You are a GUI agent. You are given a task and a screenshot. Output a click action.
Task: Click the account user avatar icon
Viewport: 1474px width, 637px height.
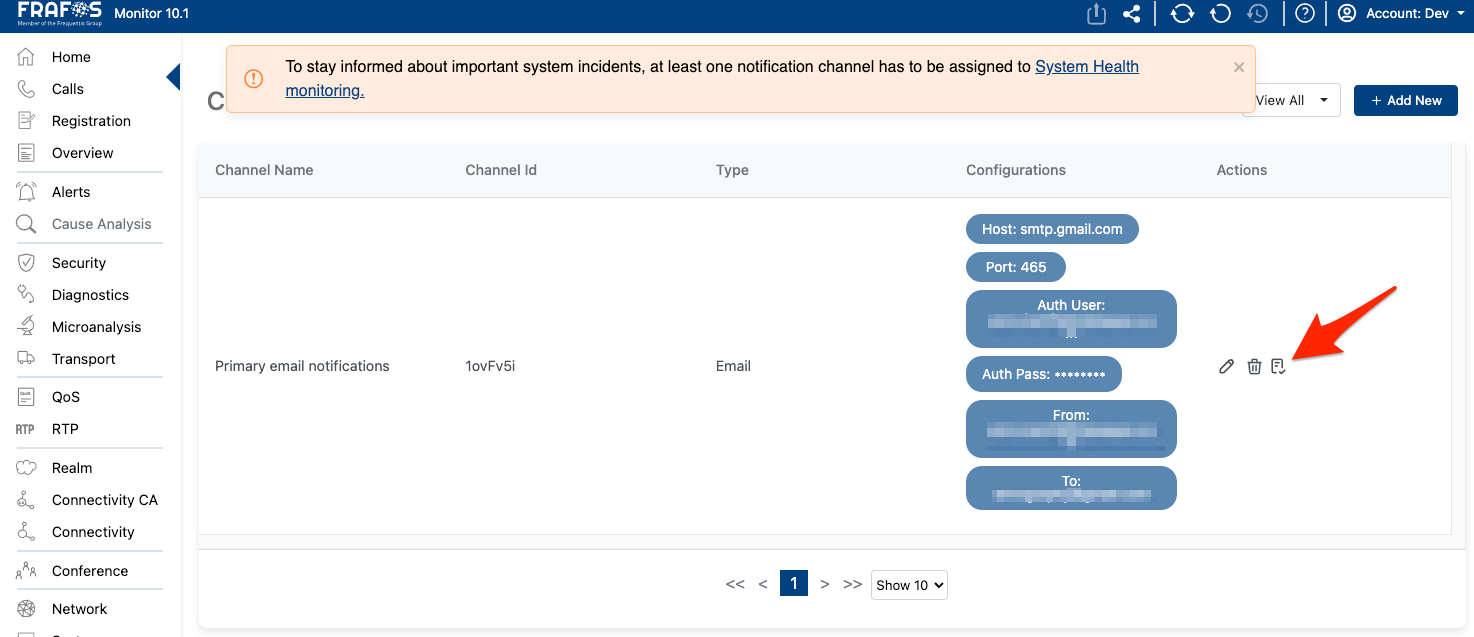[1347, 14]
